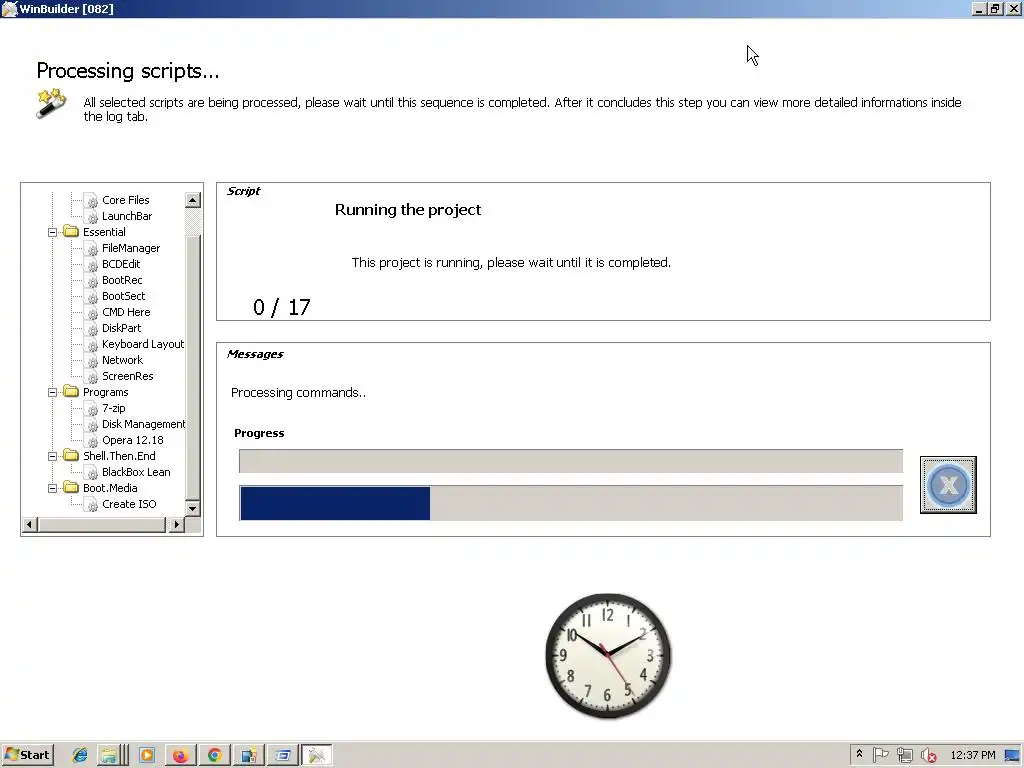
Task: Click the Boot.Media folder icon
Action: [71, 488]
